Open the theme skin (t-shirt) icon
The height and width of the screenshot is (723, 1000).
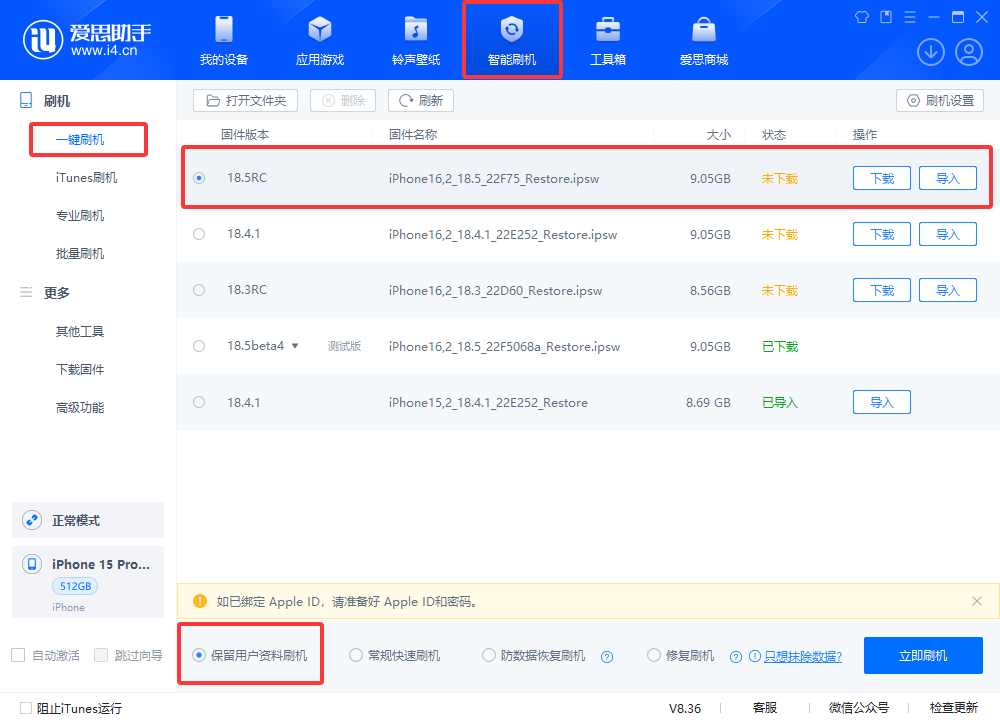coord(860,16)
